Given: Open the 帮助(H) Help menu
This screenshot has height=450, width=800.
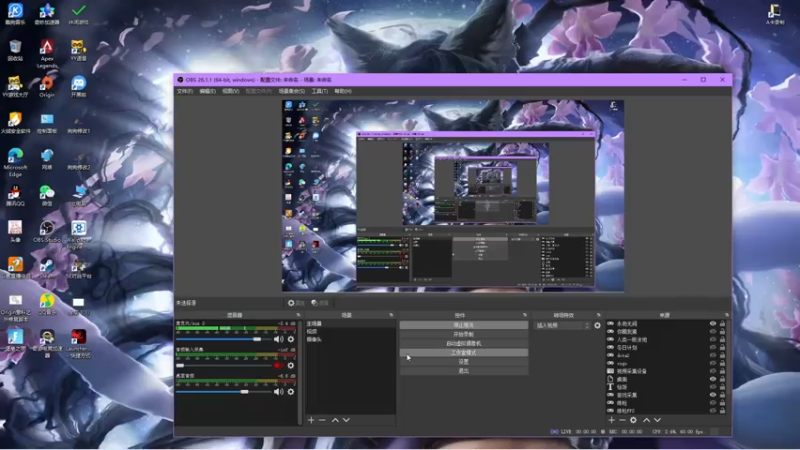Looking at the screenshot, I should pyautogui.click(x=343, y=91).
